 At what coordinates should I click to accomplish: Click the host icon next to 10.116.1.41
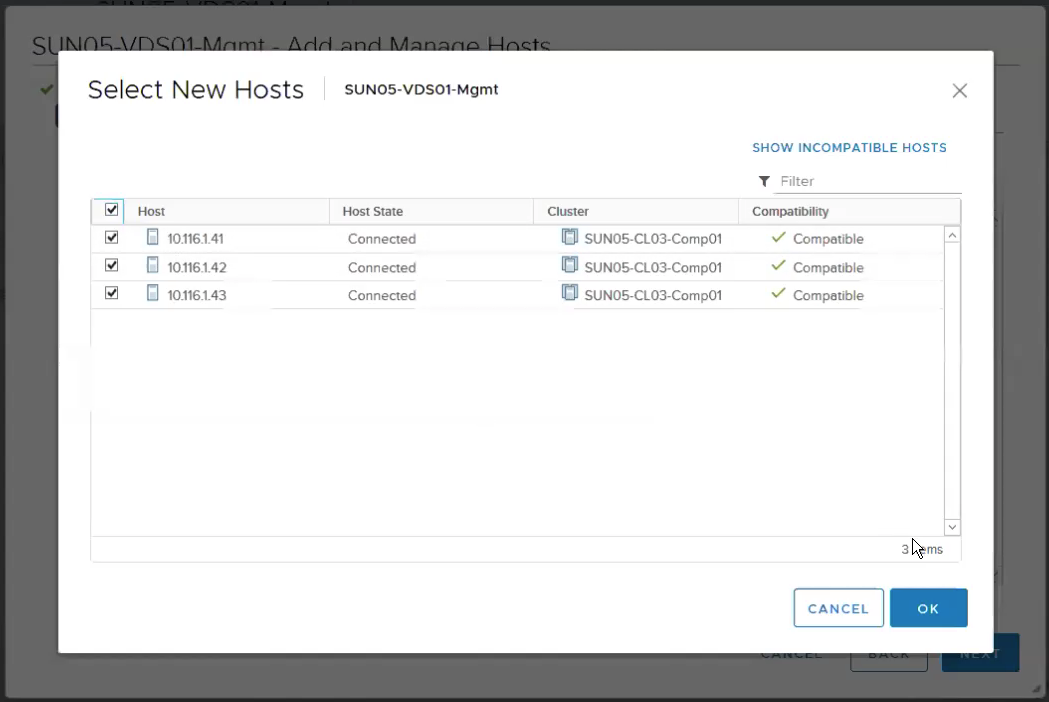[153, 237]
